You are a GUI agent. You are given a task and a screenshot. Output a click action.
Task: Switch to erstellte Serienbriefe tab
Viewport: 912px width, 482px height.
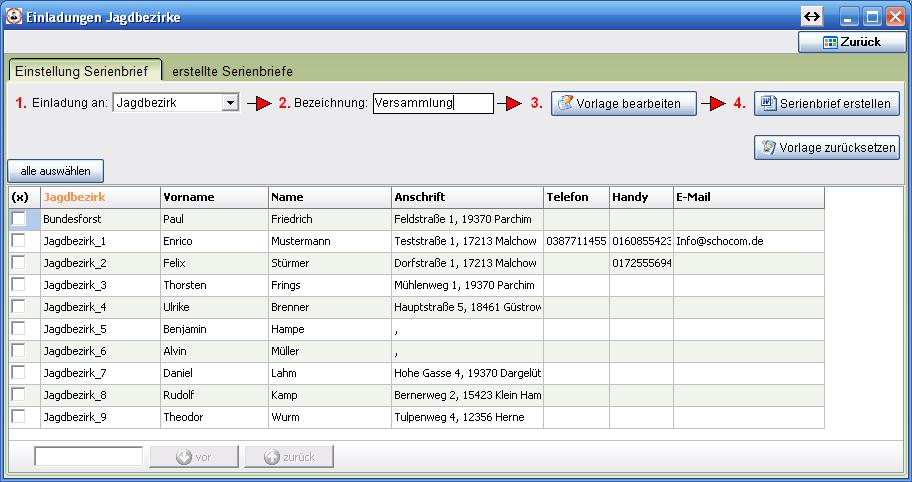[232, 71]
